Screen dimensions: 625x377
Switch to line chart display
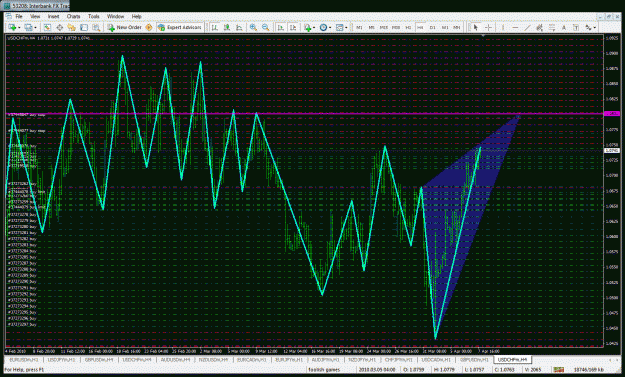239,27
